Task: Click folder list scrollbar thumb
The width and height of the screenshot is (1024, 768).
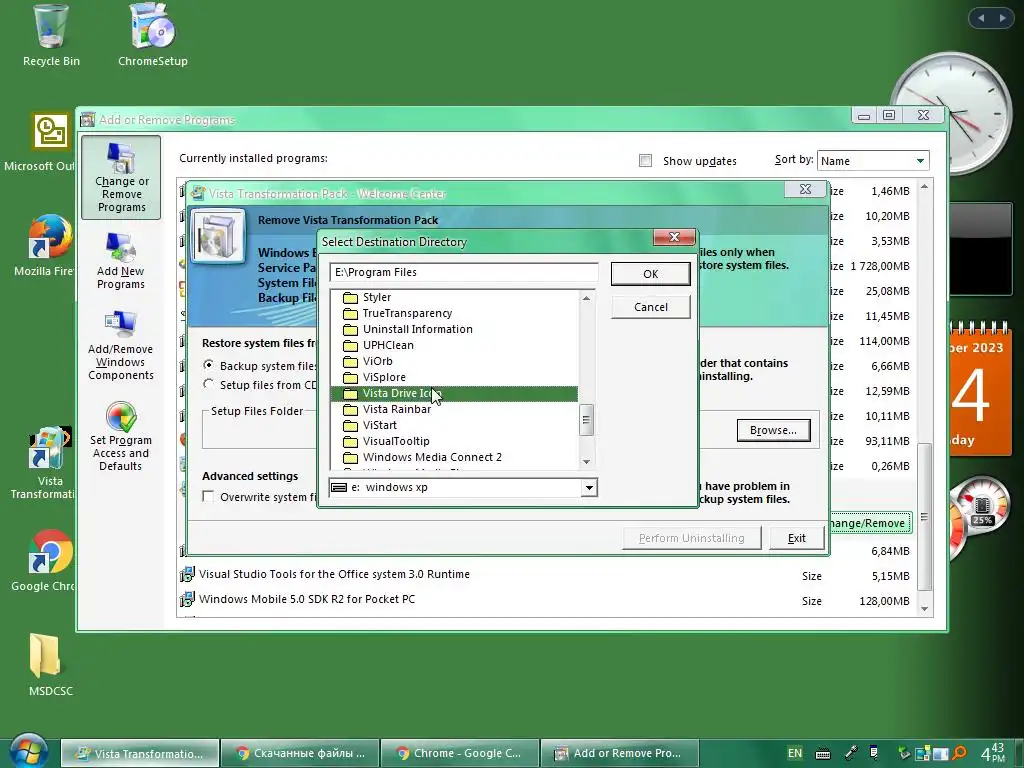Action: [x=586, y=419]
